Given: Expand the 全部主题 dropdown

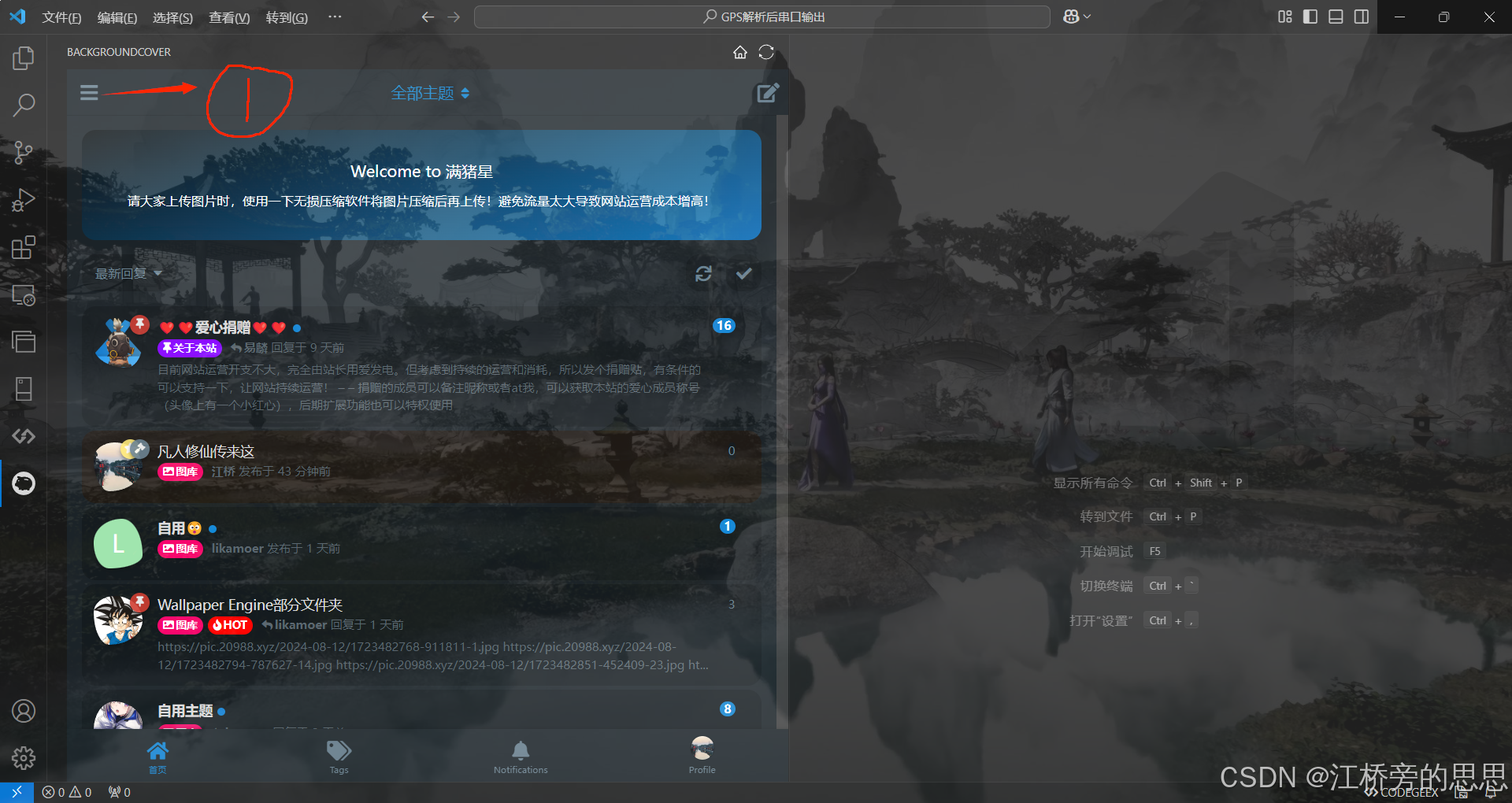Looking at the screenshot, I should pyautogui.click(x=430, y=93).
